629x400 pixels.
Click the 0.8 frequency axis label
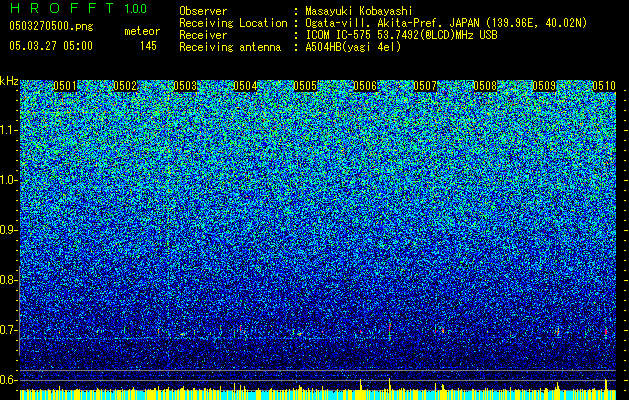[8, 280]
